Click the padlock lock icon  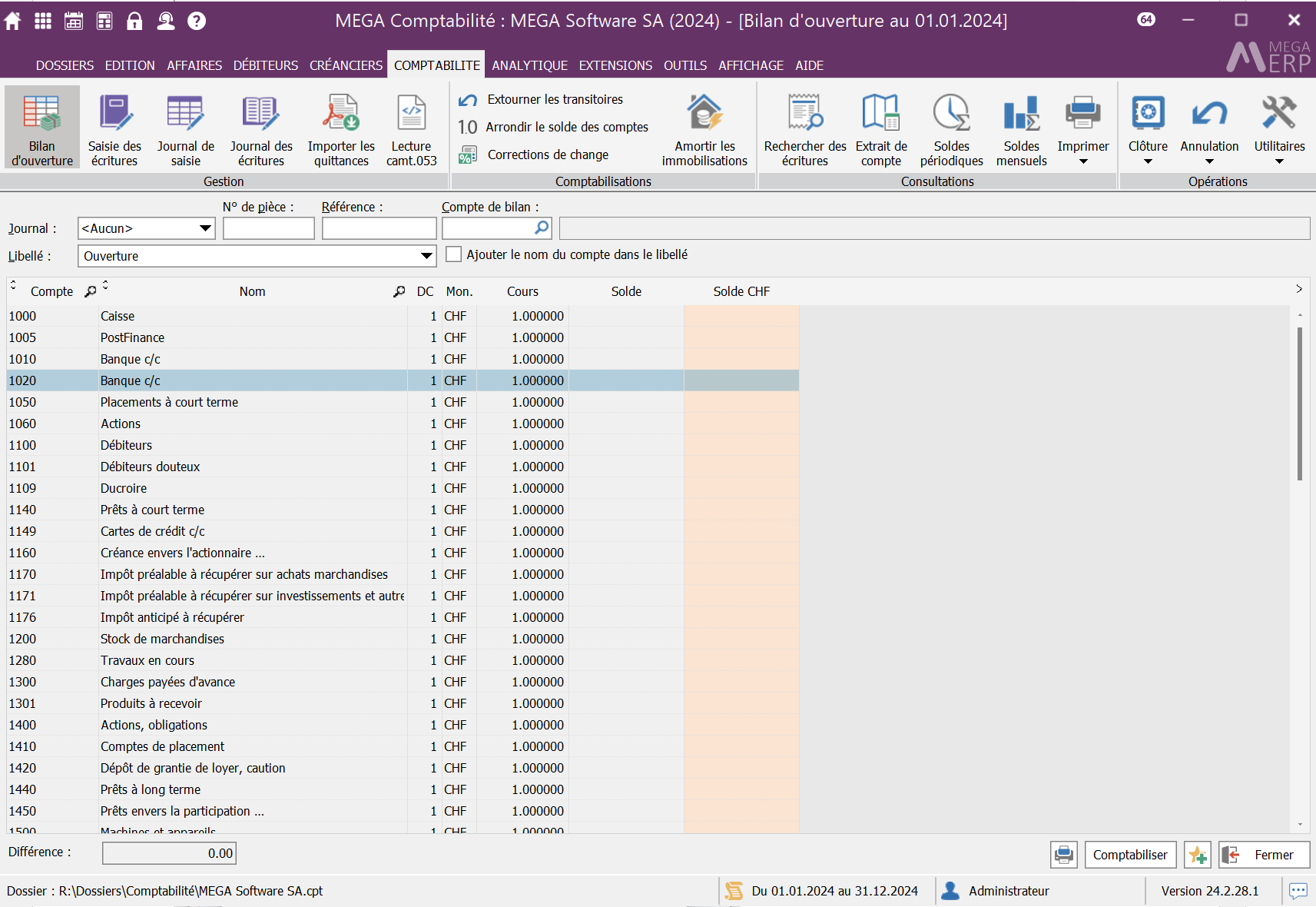tap(134, 21)
